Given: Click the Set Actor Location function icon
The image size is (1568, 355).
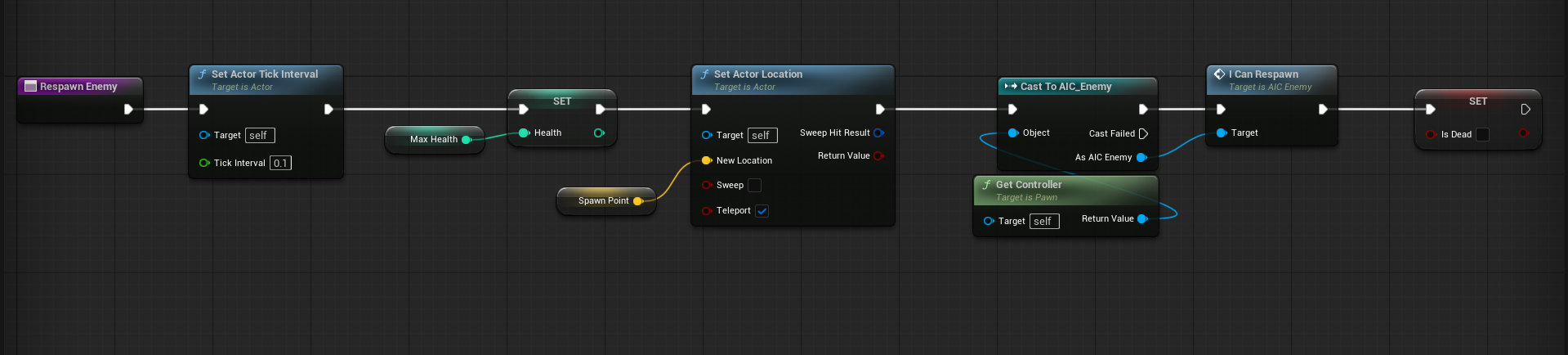Looking at the screenshot, I should [704, 74].
